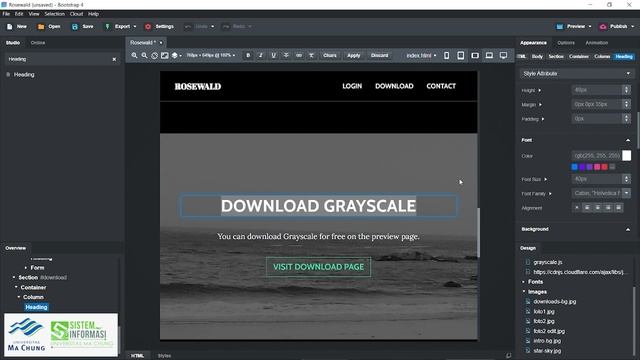This screenshot has height=360, width=640.
Task: Collapse the Font section
Action: click(628, 140)
